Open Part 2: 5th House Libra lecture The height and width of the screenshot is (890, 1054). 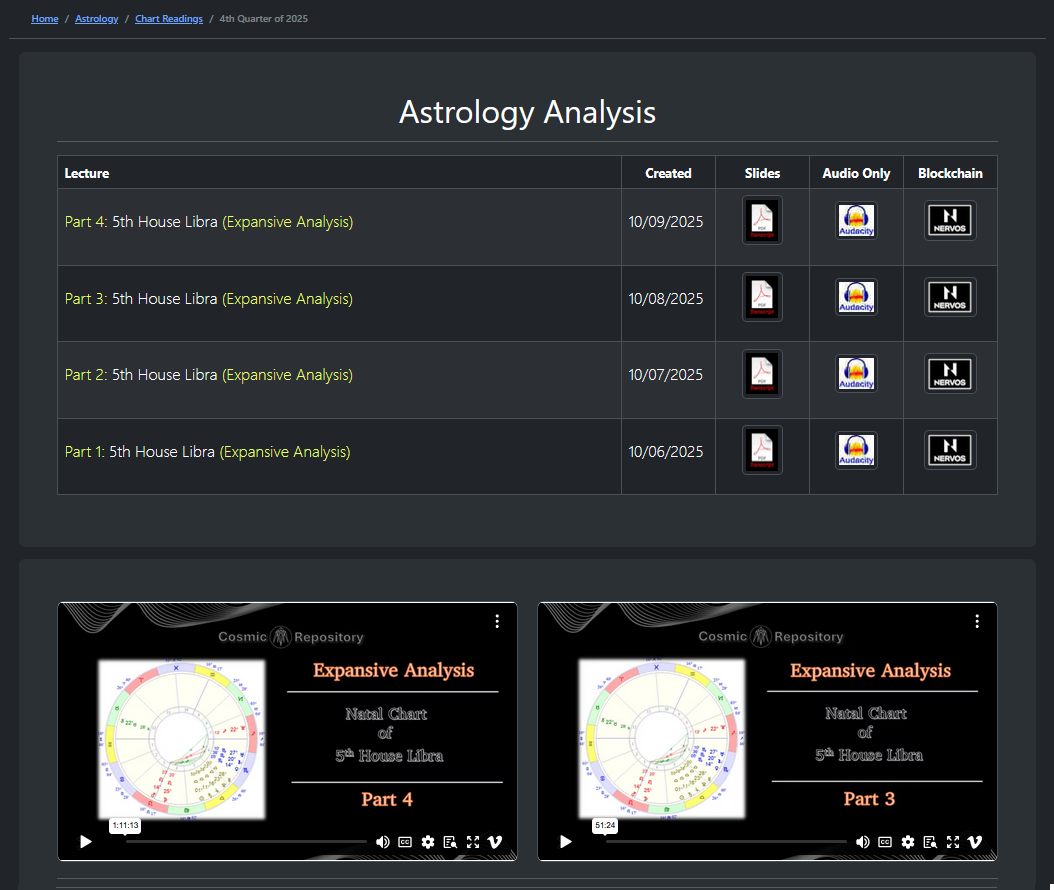(208, 375)
